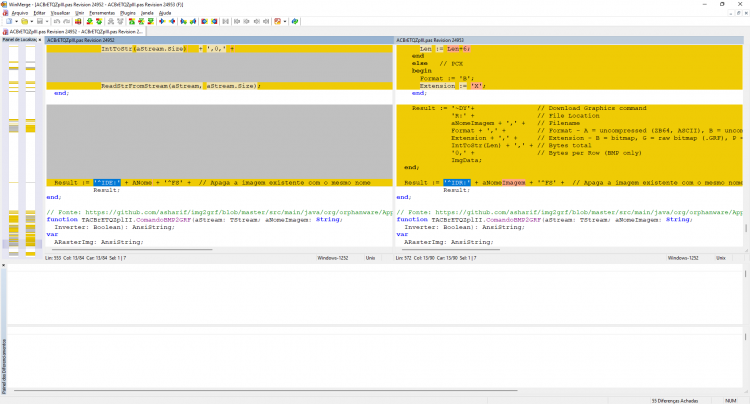Screen dimensions: 750x404
Task: Click the Next Difference green arrow icon
Action: [x=89, y=22]
